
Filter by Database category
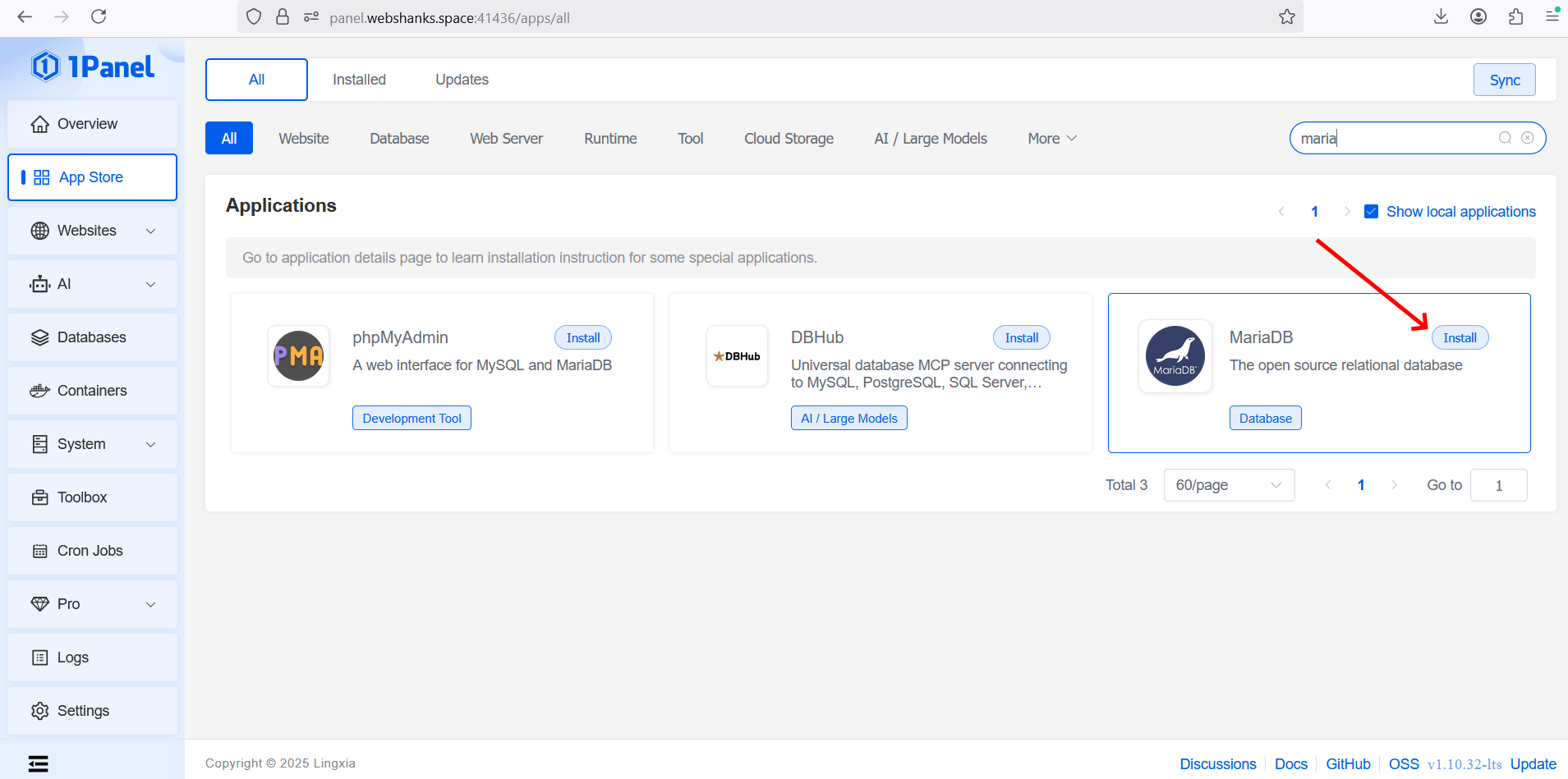tap(399, 139)
